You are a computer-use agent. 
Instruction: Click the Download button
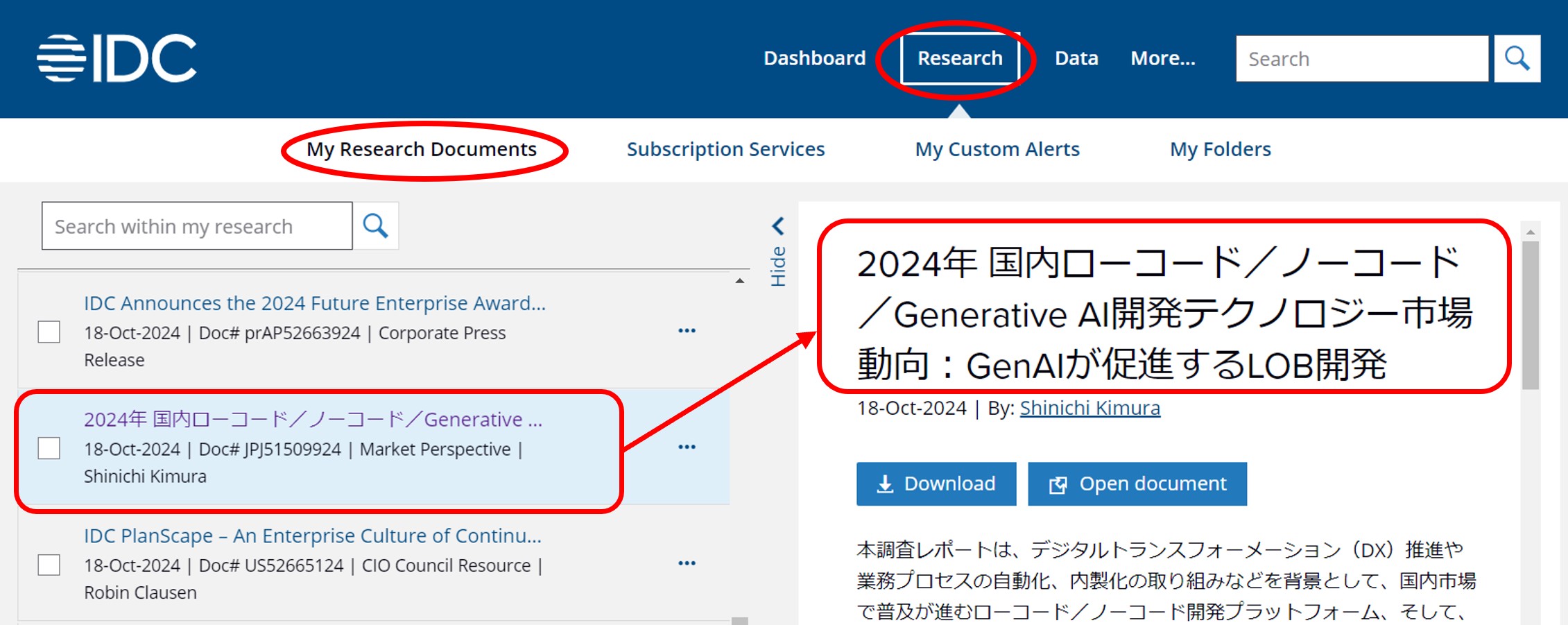(936, 483)
